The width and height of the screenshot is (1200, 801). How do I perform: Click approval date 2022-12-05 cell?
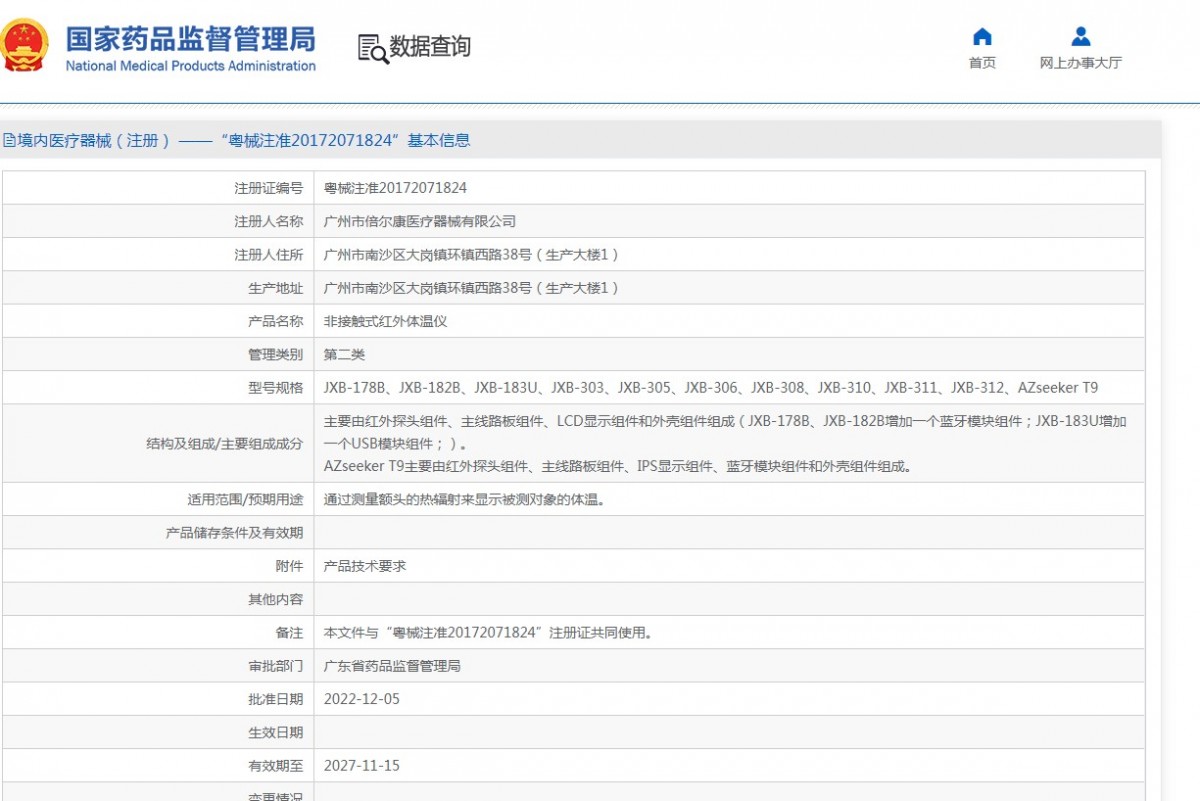point(362,699)
